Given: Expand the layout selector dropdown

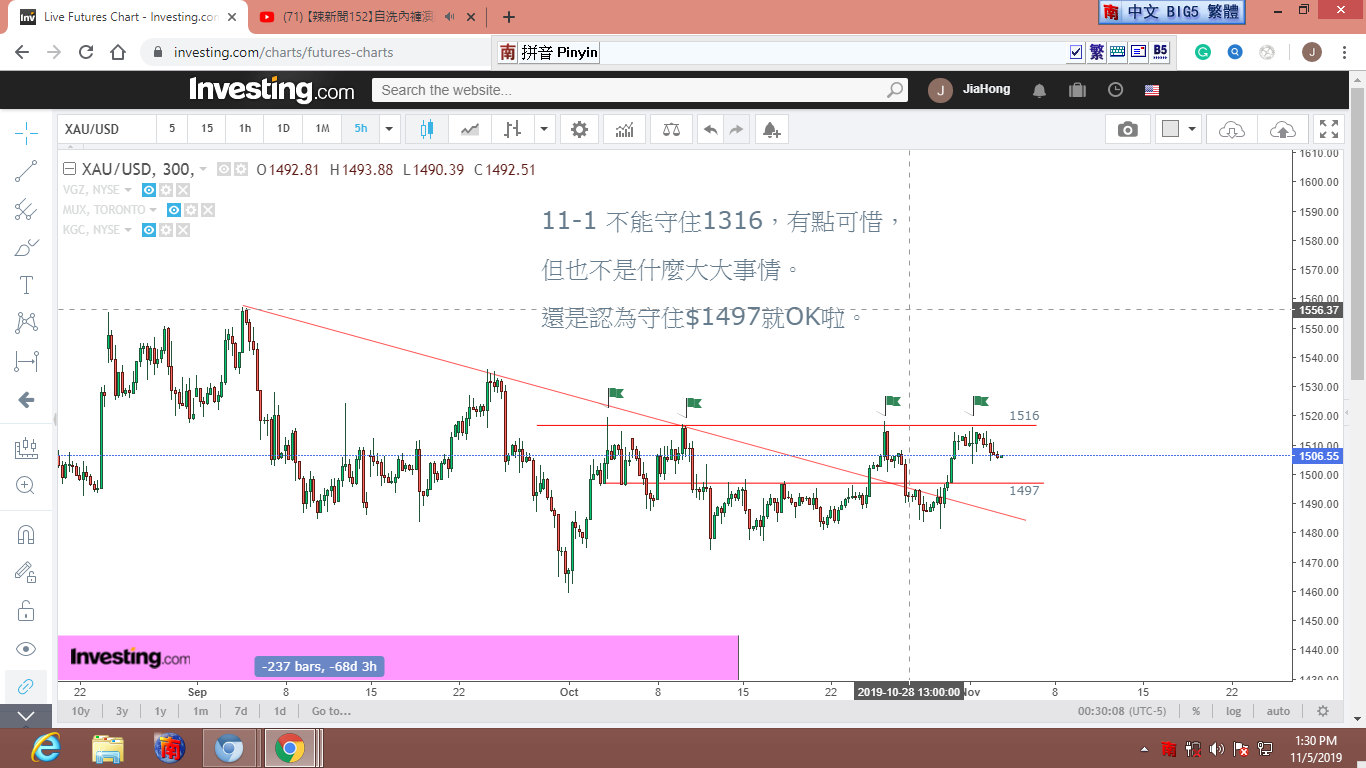Looking at the screenshot, I should pyautogui.click(x=1192, y=129).
